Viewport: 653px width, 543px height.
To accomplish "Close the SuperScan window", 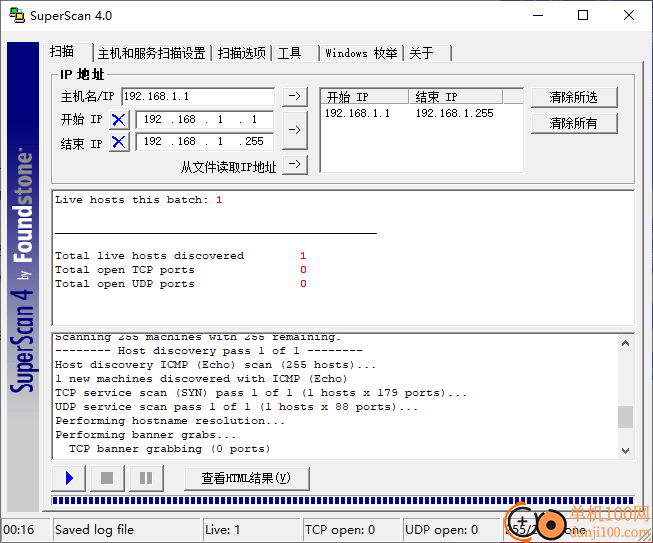I will pos(629,15).
